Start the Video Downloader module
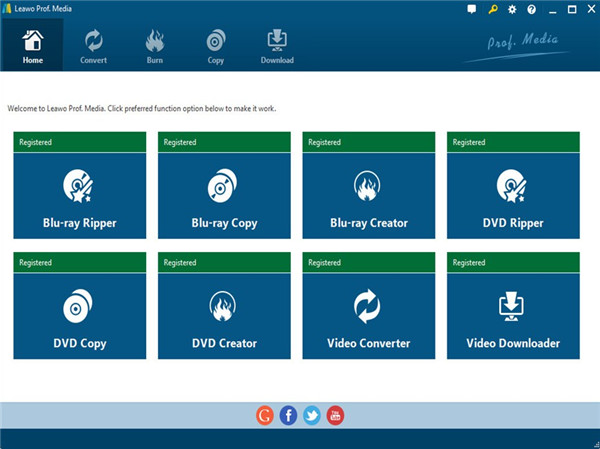Viewport: 600px width, 449px height. [513, 315]
